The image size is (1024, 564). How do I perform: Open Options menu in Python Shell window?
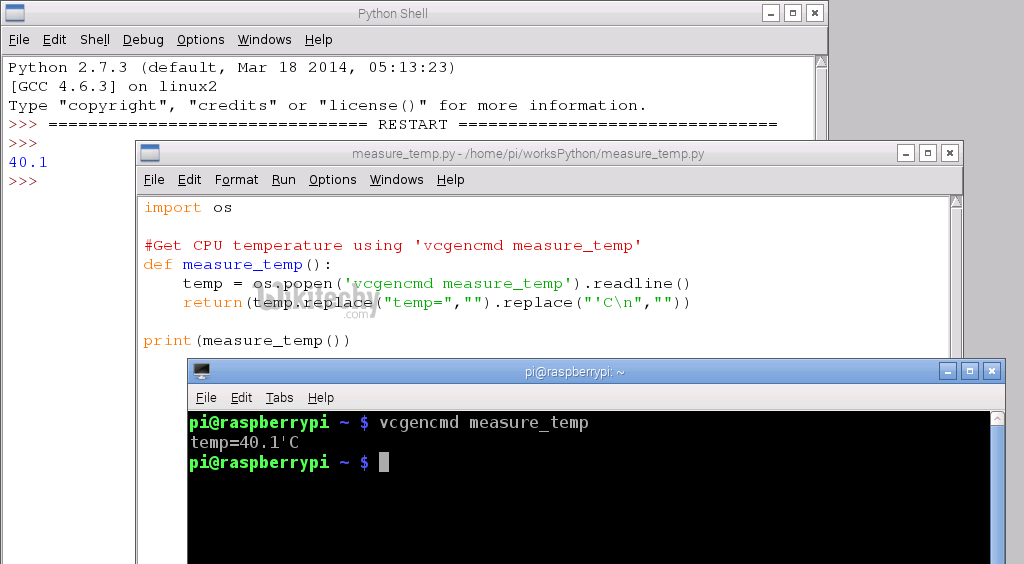200,40
